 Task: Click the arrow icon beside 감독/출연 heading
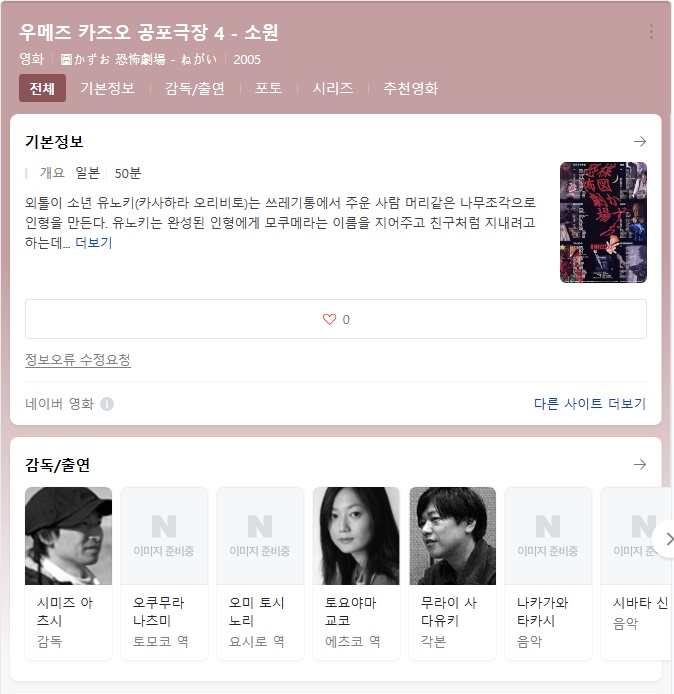coord(639,465)
